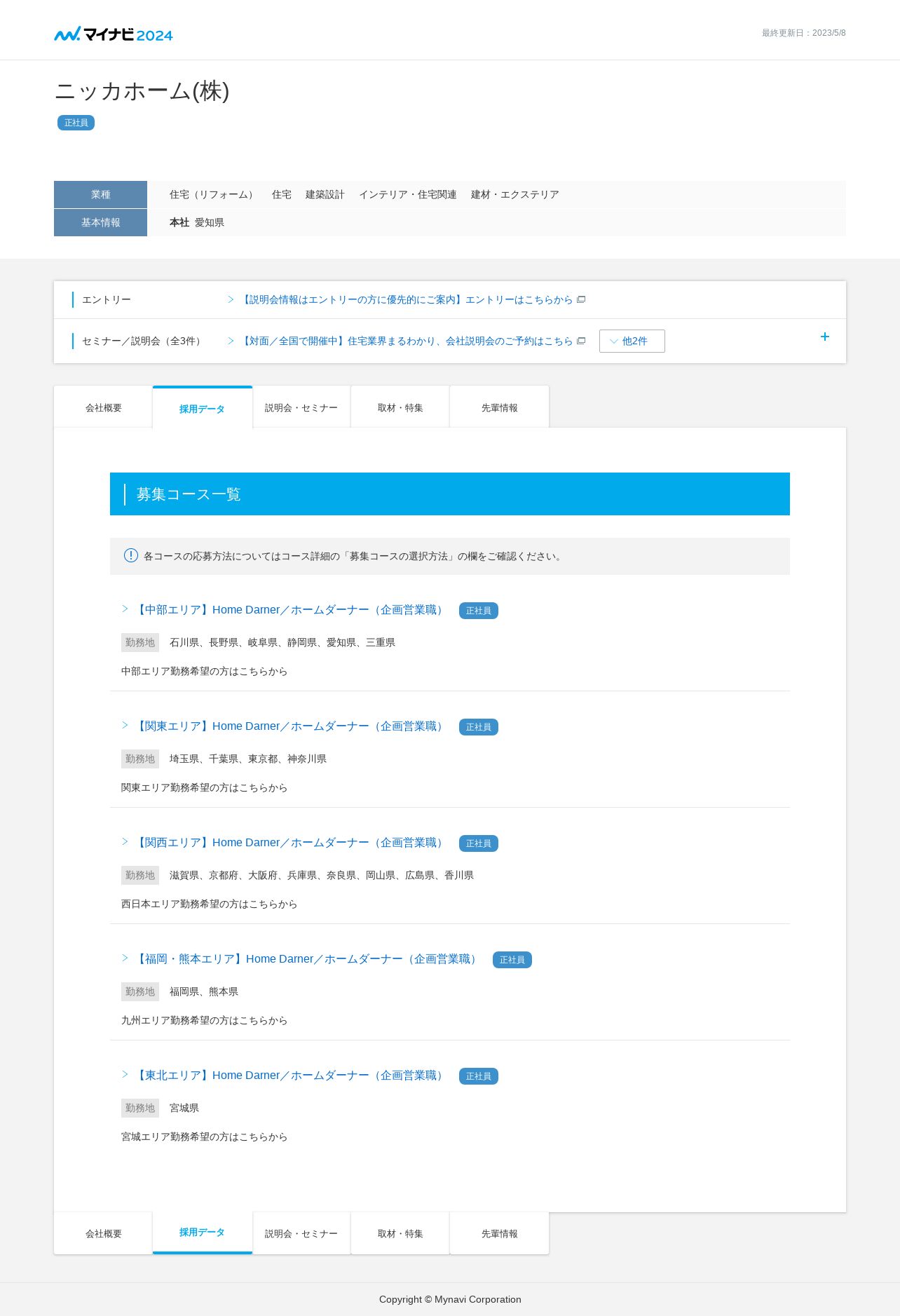Viewport: 900px width, 1316px height.
Task: Click the 本社 愛知県 text
Action: pyautogui.click(x=197, y=222)
